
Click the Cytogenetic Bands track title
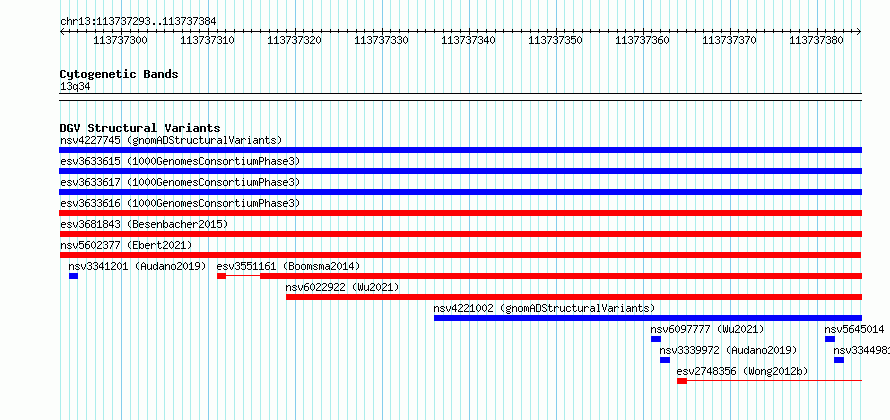(119, 74)
